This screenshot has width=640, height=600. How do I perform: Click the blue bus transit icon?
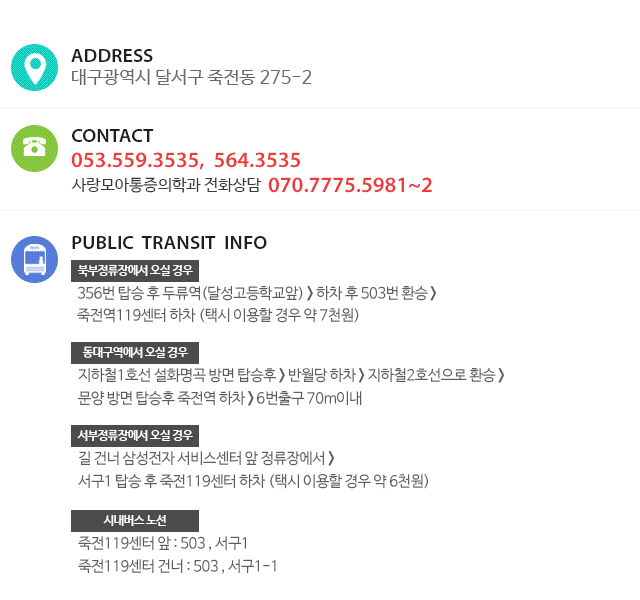click(x=34, y=259)
